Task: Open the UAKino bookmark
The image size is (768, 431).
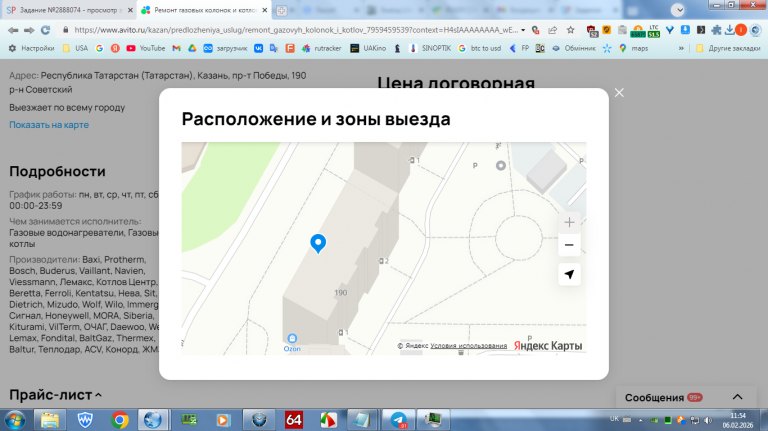Action: coord(368,48)
